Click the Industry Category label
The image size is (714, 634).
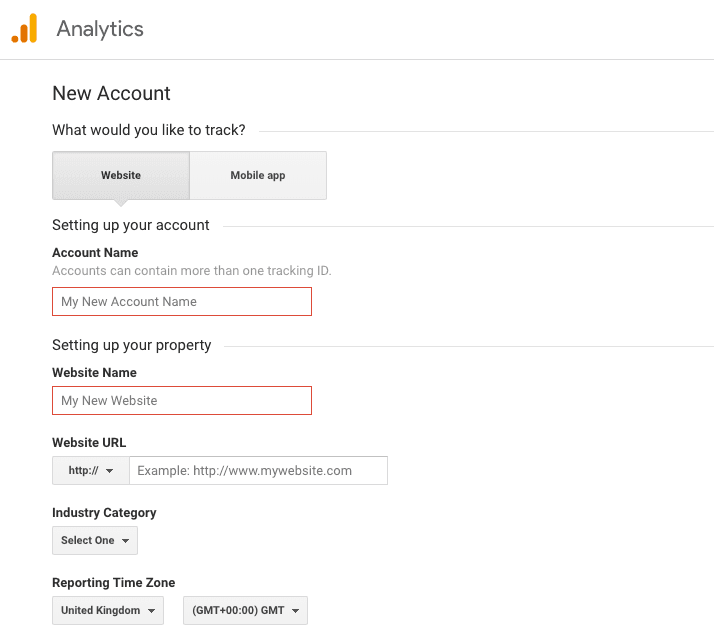pos(104,513)
